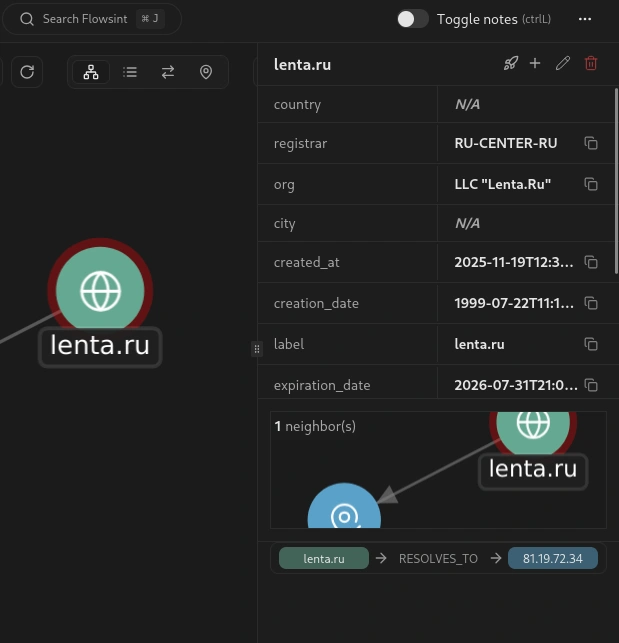Image resolution: width=619 pixels, height=643 pixels.
Task: Copy the org value LLC "Lenta.Ru"
Action: [x=591, y=184]
